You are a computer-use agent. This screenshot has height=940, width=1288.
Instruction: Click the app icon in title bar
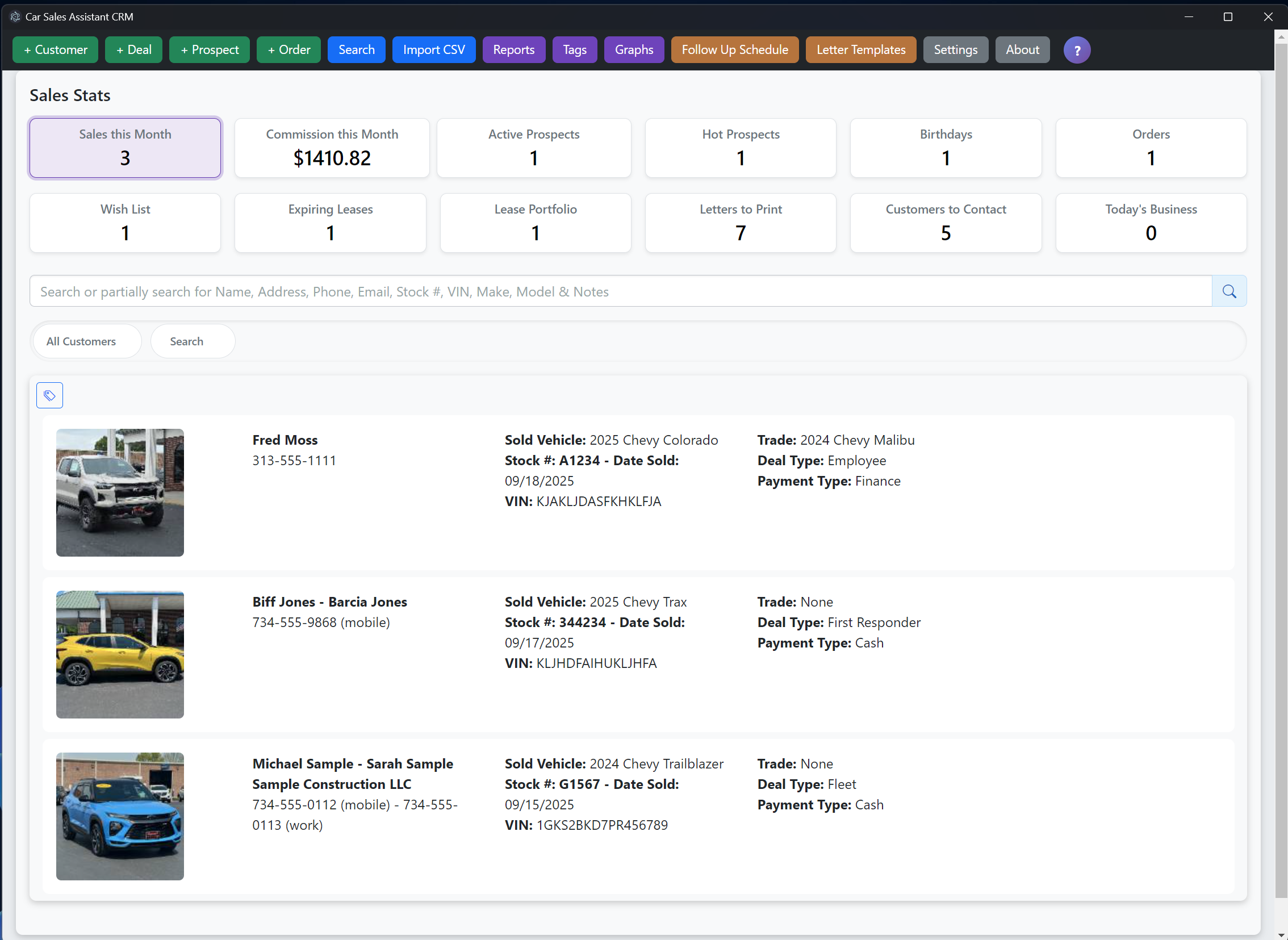point(15,16)
